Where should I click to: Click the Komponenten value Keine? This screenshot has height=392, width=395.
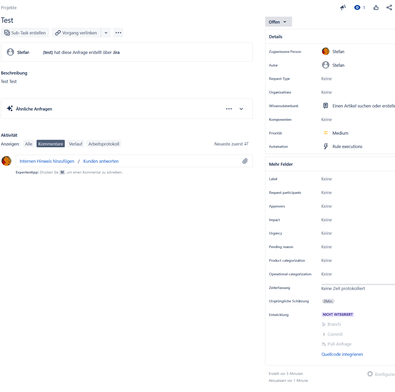click(327, 119)
